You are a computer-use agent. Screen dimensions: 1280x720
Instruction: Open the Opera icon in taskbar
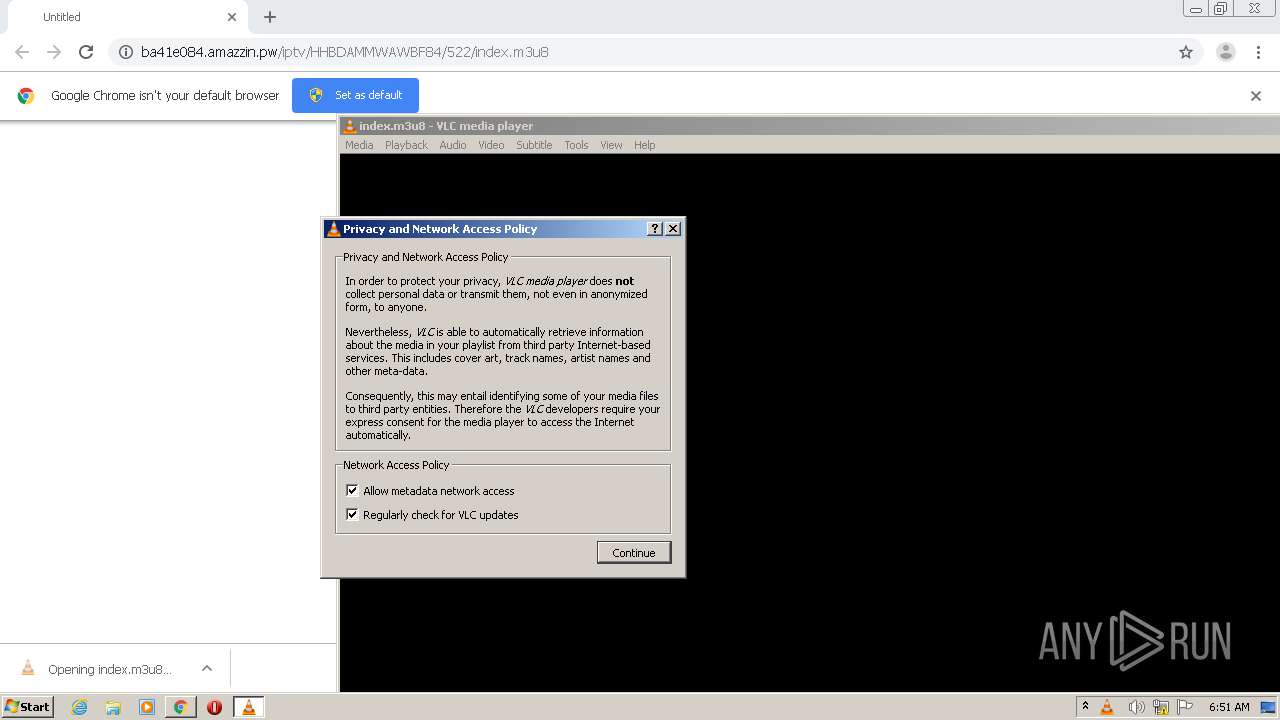214,707
